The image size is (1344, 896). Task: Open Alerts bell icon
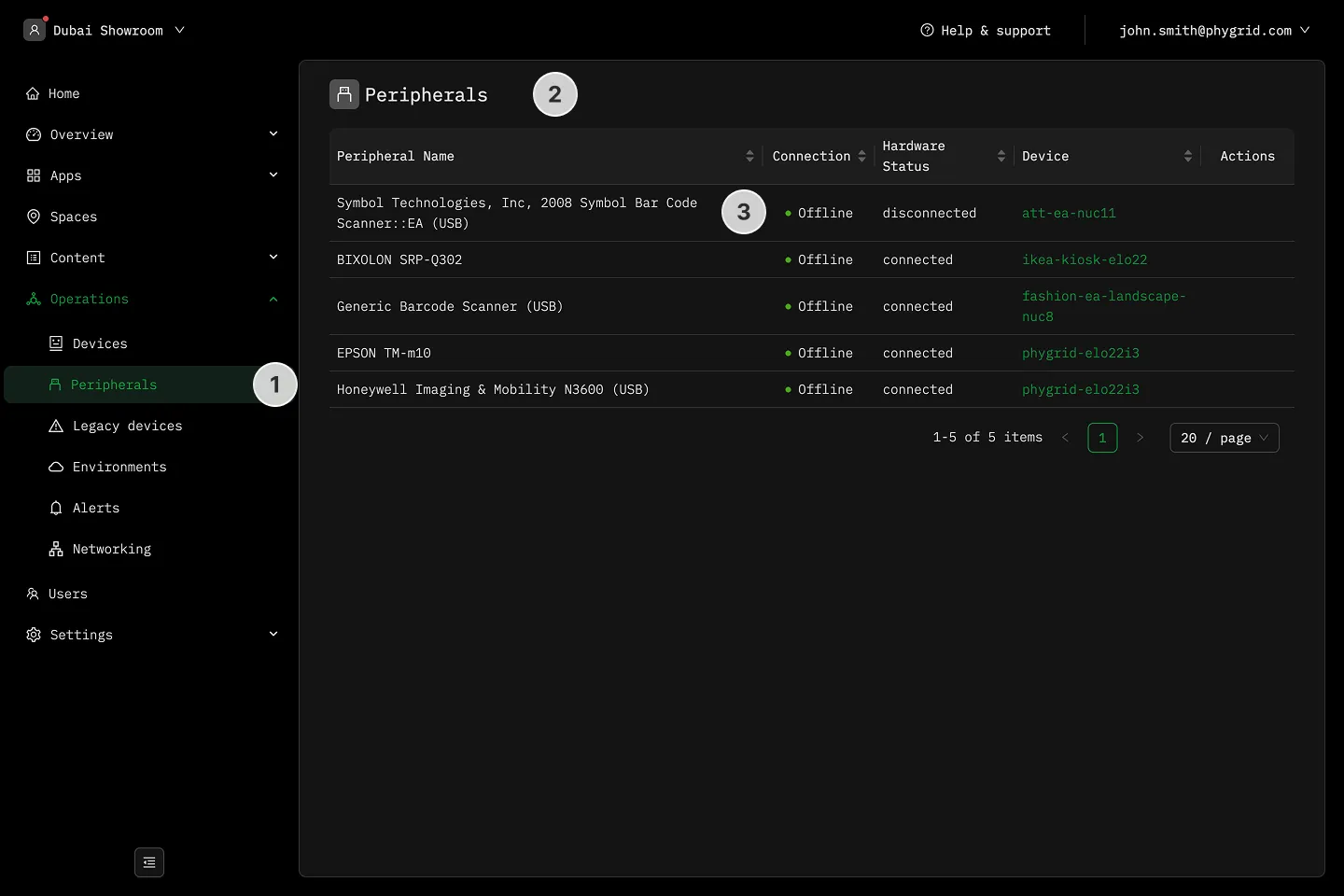56,508
